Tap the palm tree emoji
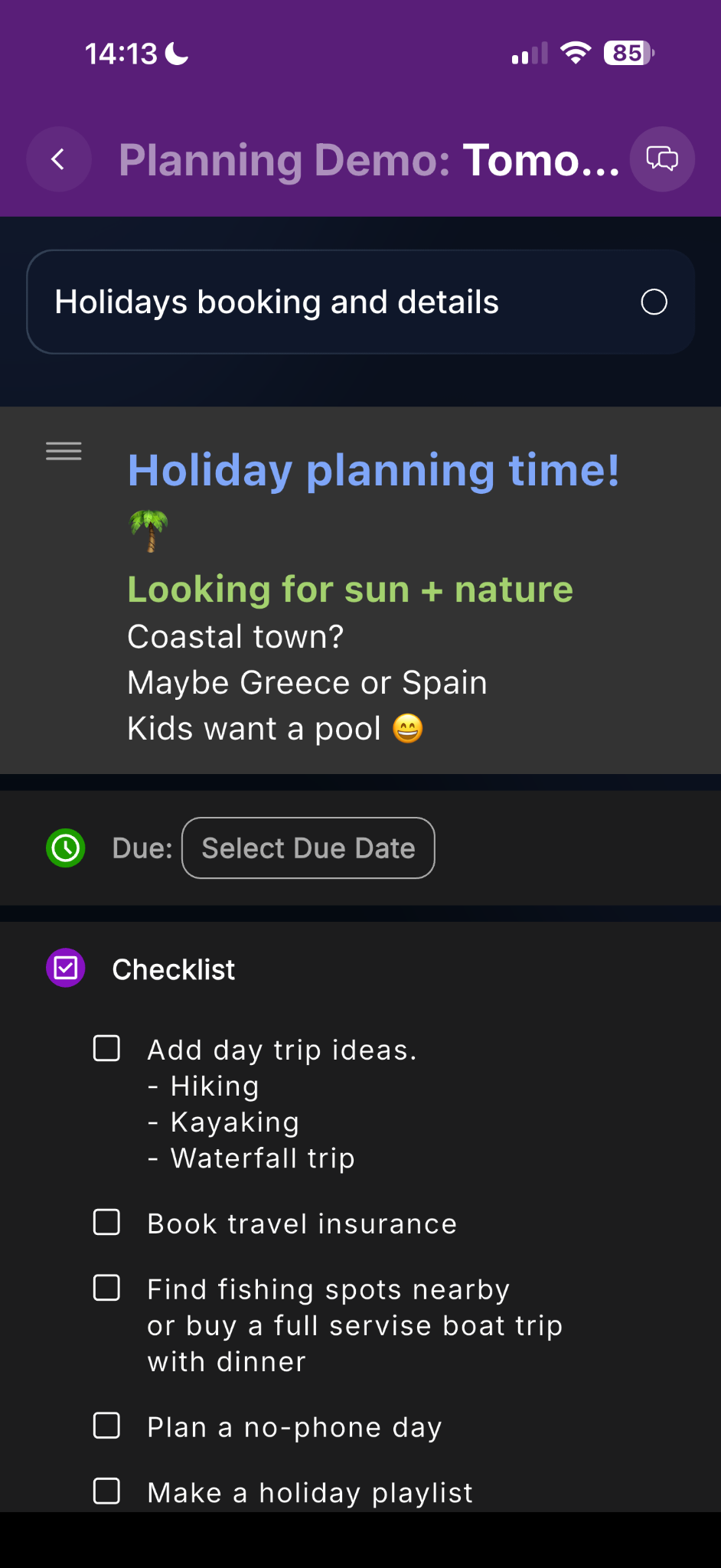Viewport: 721px width, 1568px height. [148, 531]
